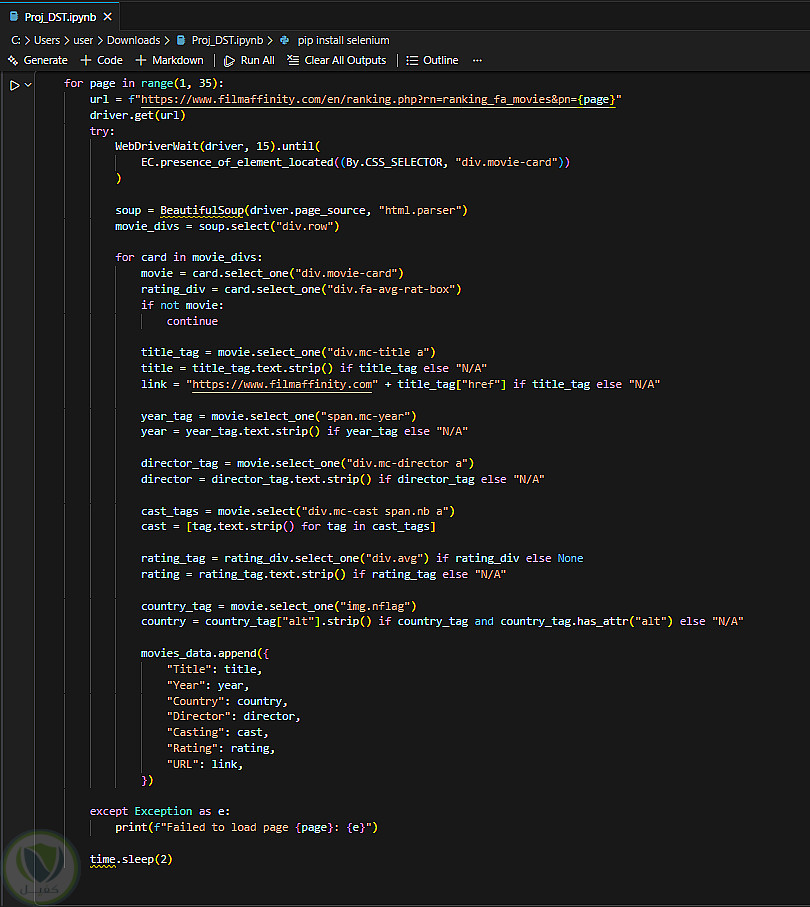Click the Run All play icon
This screenshot has height=907, width=810.
(229, 61)
